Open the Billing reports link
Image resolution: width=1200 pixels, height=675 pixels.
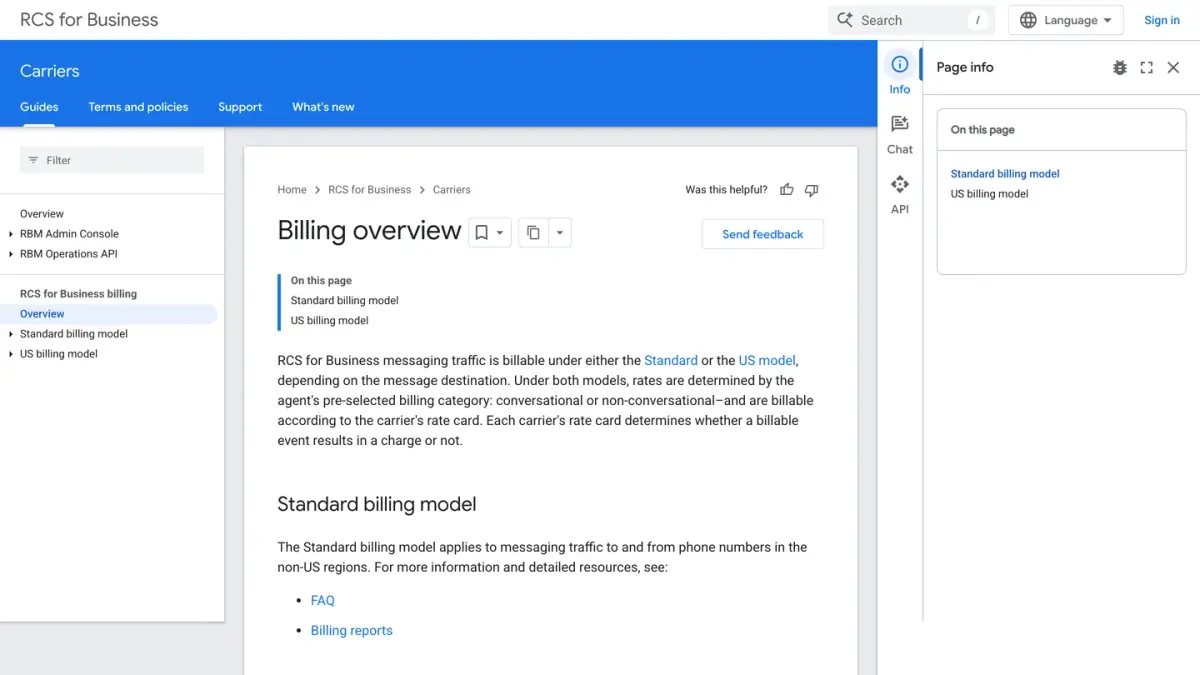click(352, 630)
